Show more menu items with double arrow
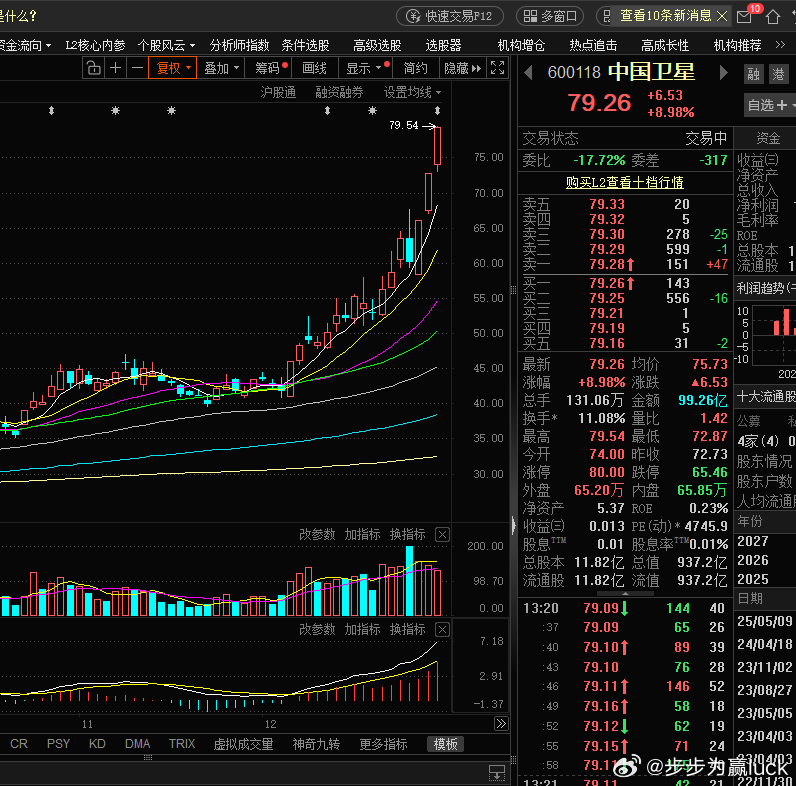The image size is (796, 786). [x=780, y=45]
